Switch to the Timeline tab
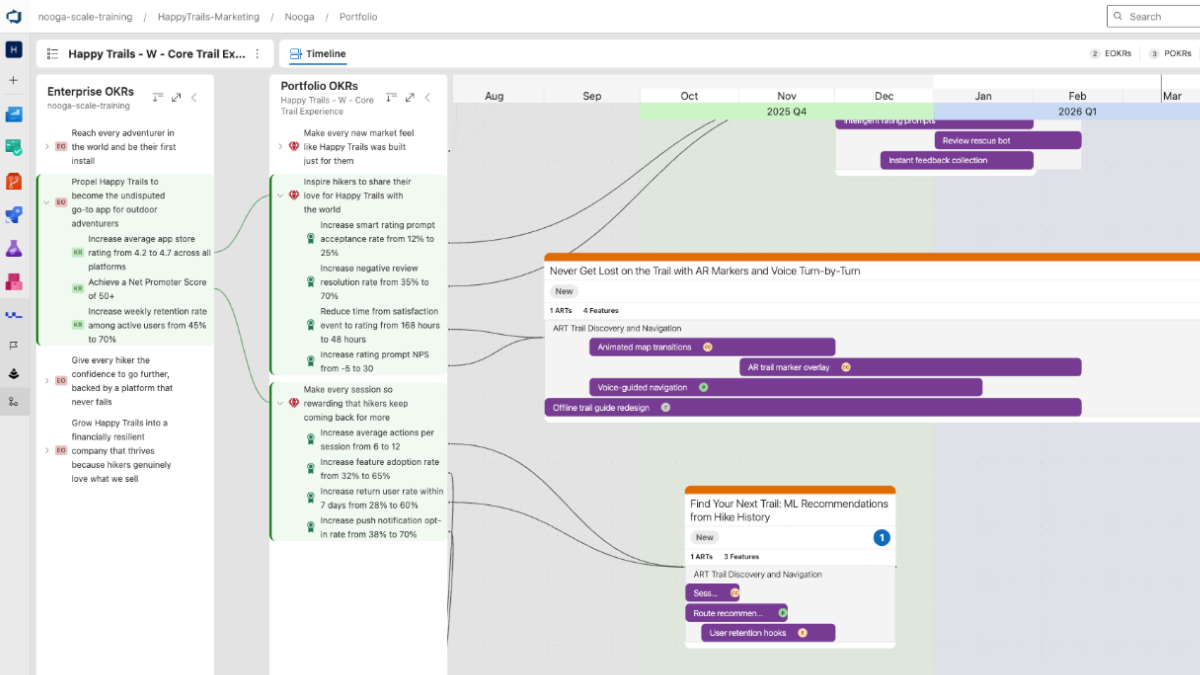 pyautogui.click(x=318, y=54)
